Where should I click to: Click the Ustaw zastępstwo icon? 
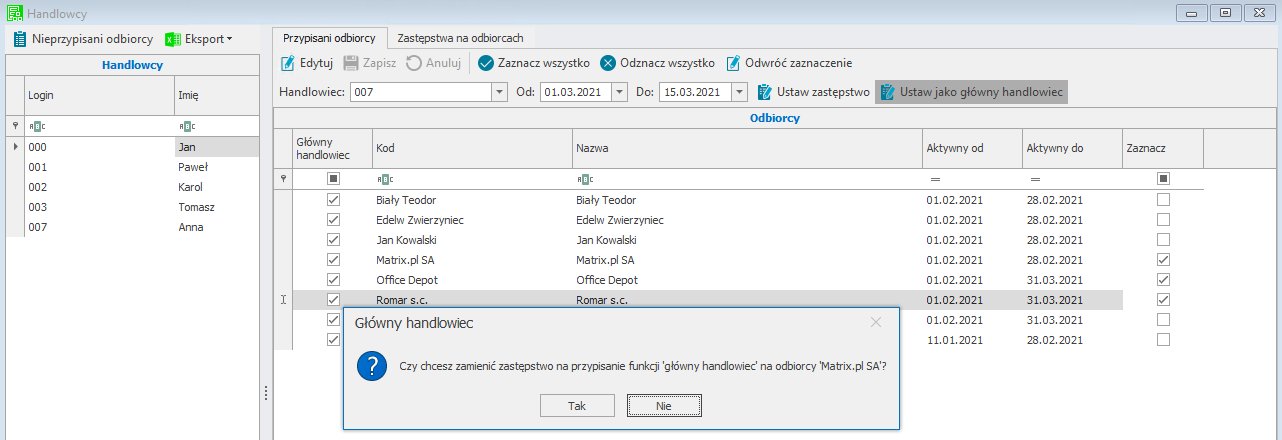(765, 92)
